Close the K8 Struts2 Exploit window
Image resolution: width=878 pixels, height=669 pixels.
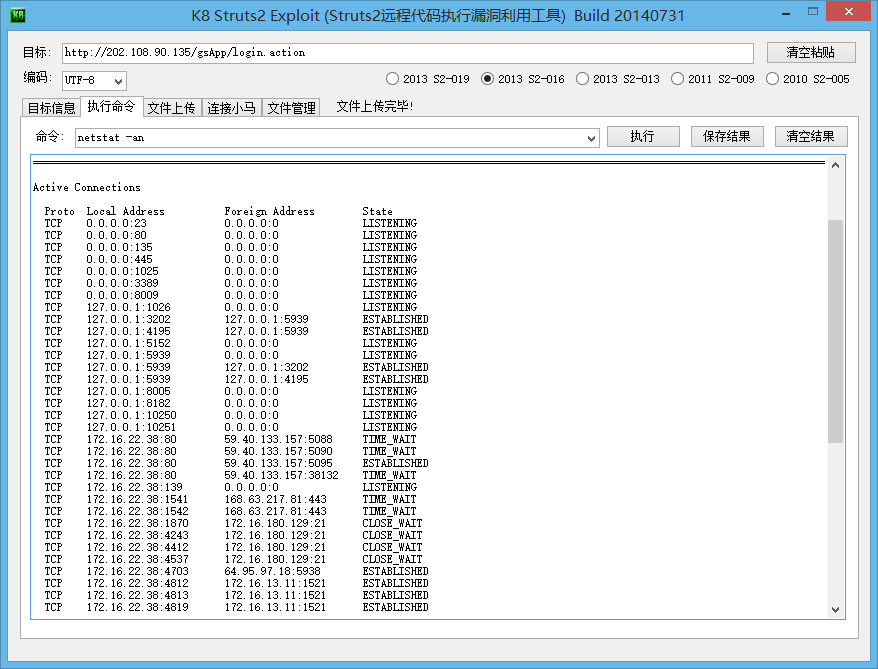pos(849,12)
